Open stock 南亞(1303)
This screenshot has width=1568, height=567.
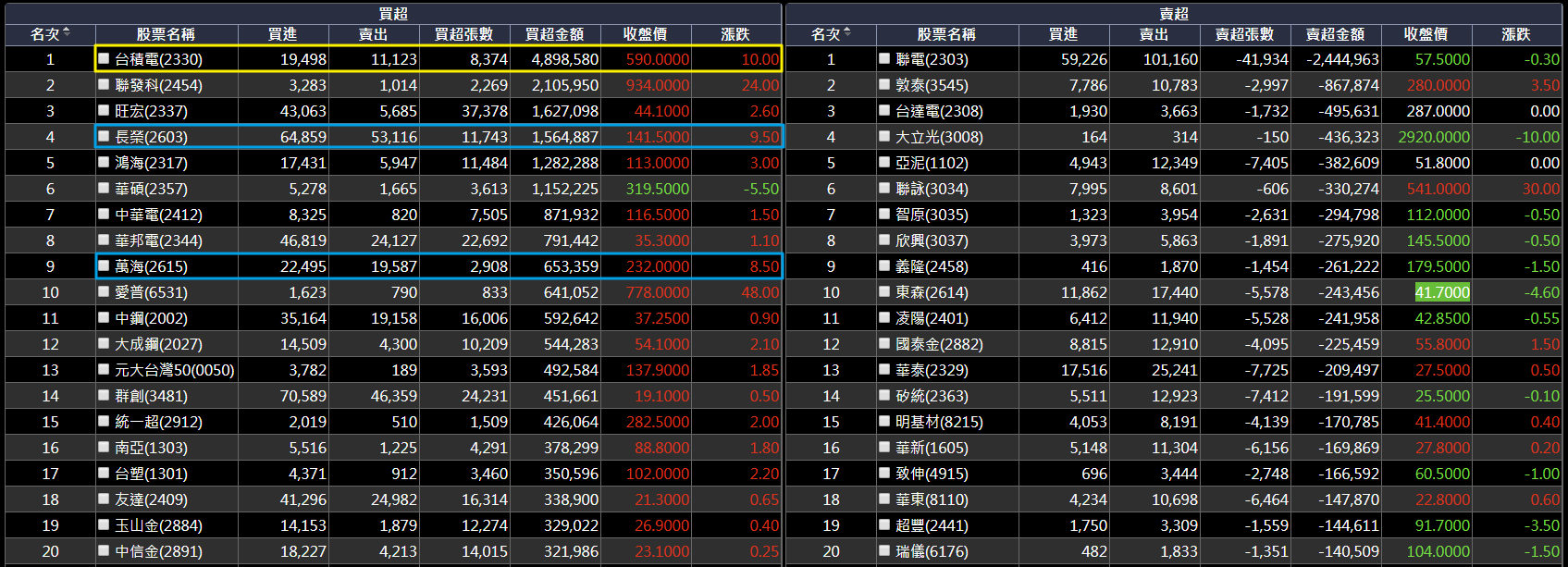[x=151, y=448]
